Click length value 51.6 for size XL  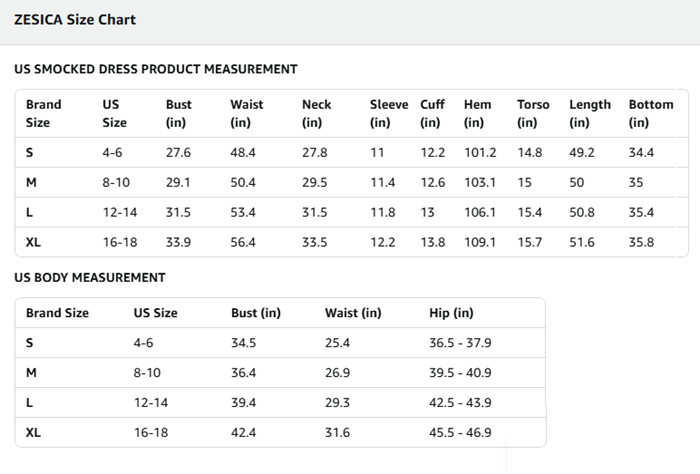click(x=582, y=242)
